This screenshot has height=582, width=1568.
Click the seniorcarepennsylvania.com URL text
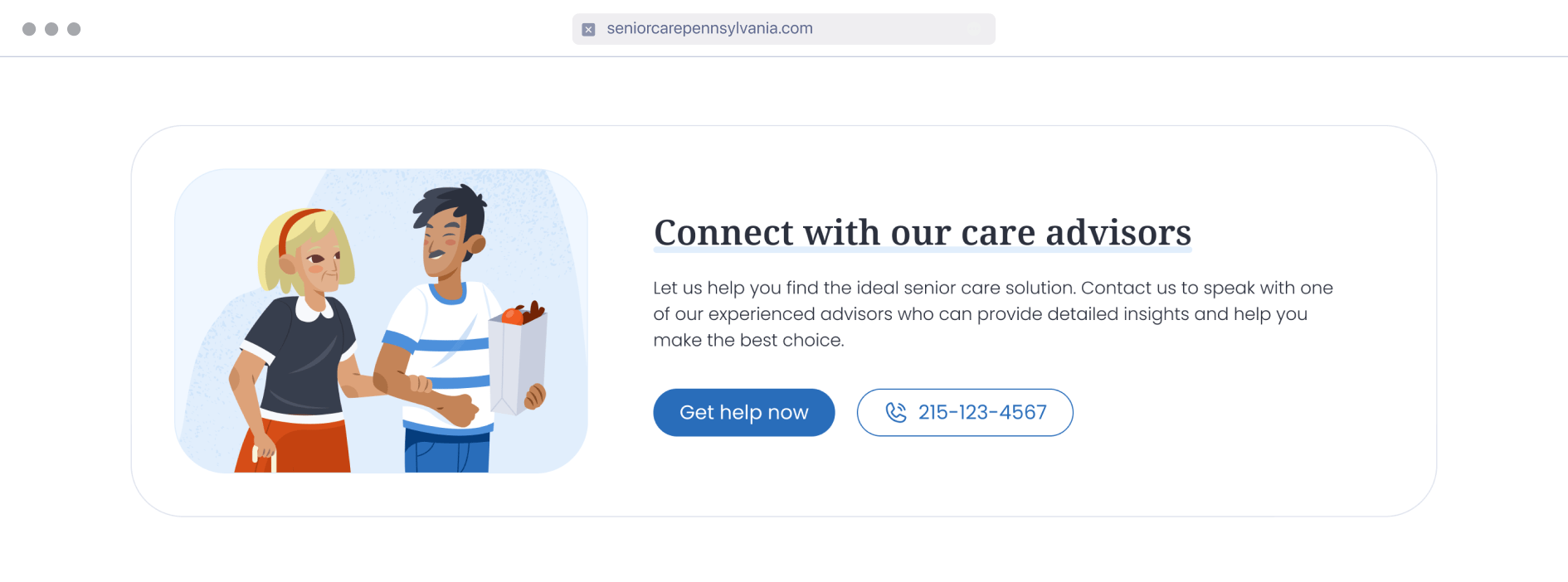tap(709, 28)
